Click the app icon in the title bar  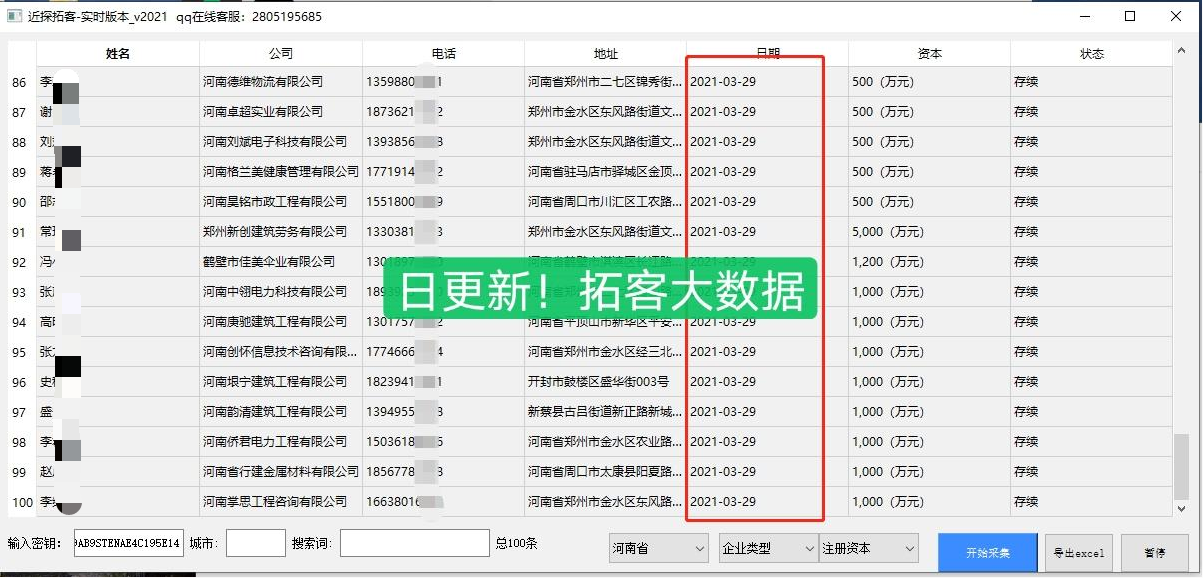(15, 16)
